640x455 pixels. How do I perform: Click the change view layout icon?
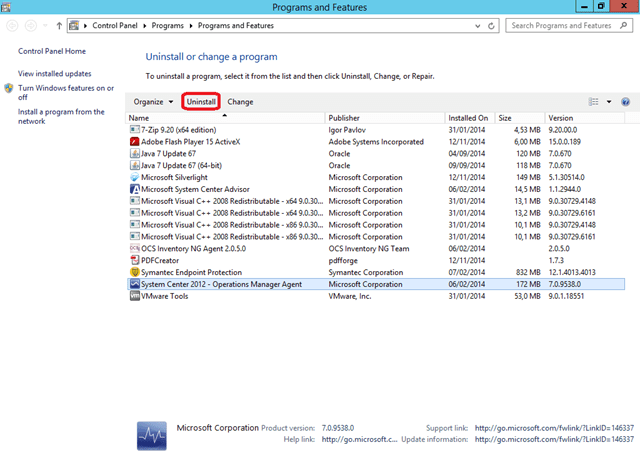pos(593,102)
